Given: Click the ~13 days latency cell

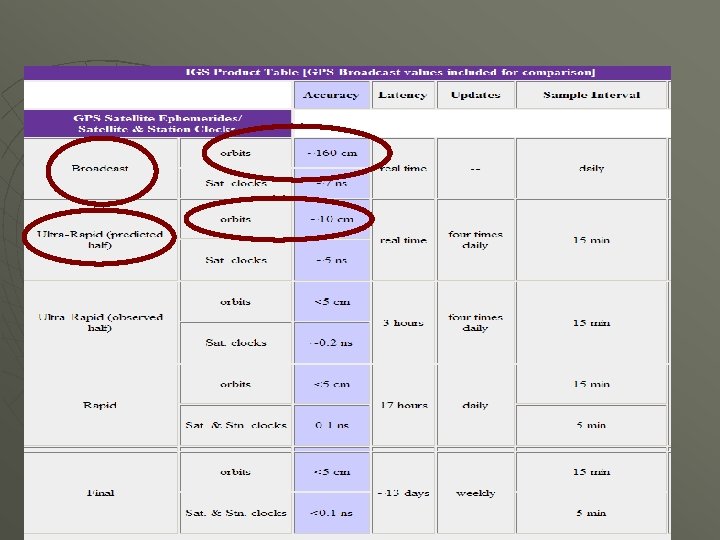Looking at the screenshot, I should pyautogui.click(x=403, y=493).
